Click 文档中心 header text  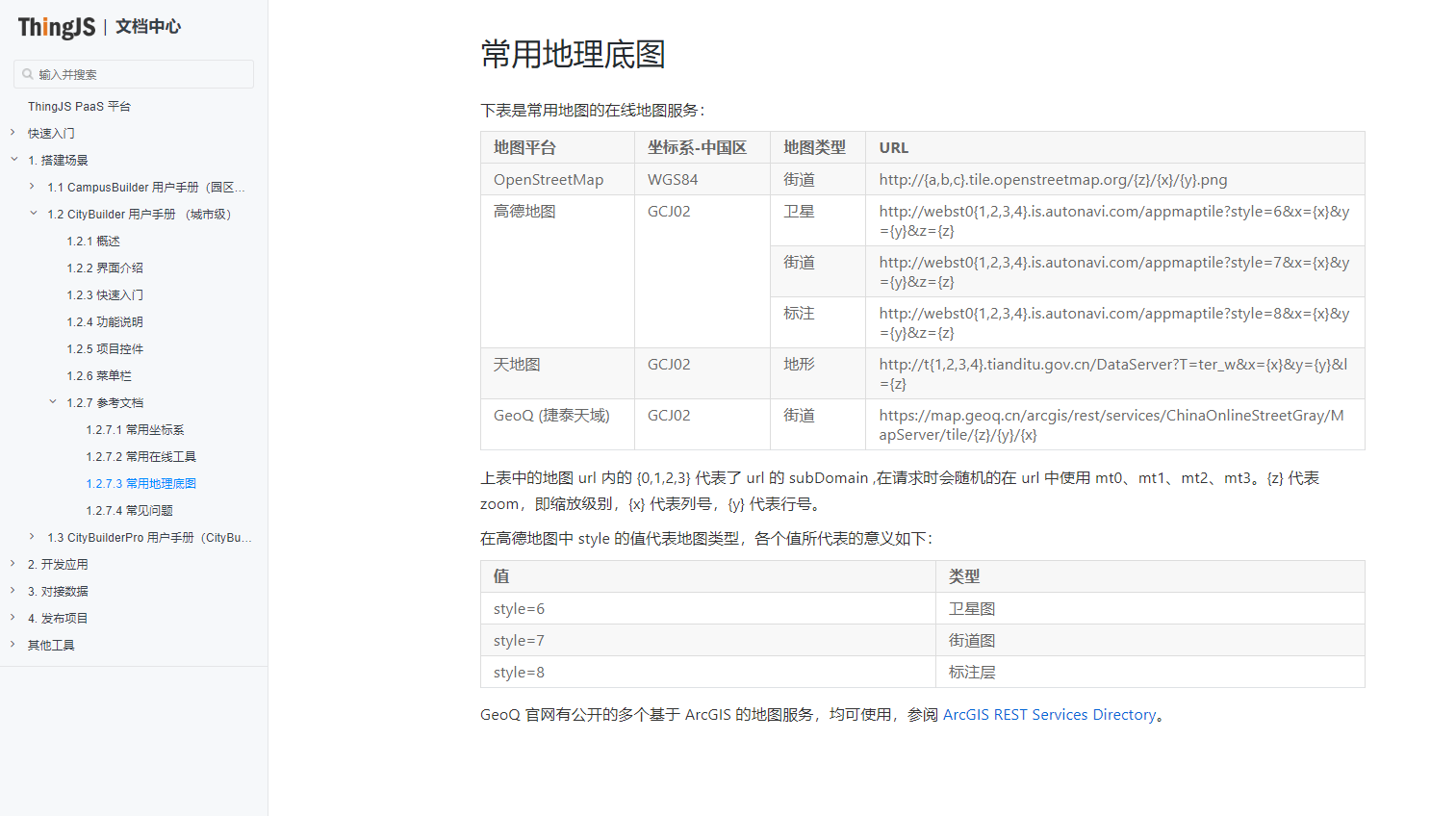point(148,27)
